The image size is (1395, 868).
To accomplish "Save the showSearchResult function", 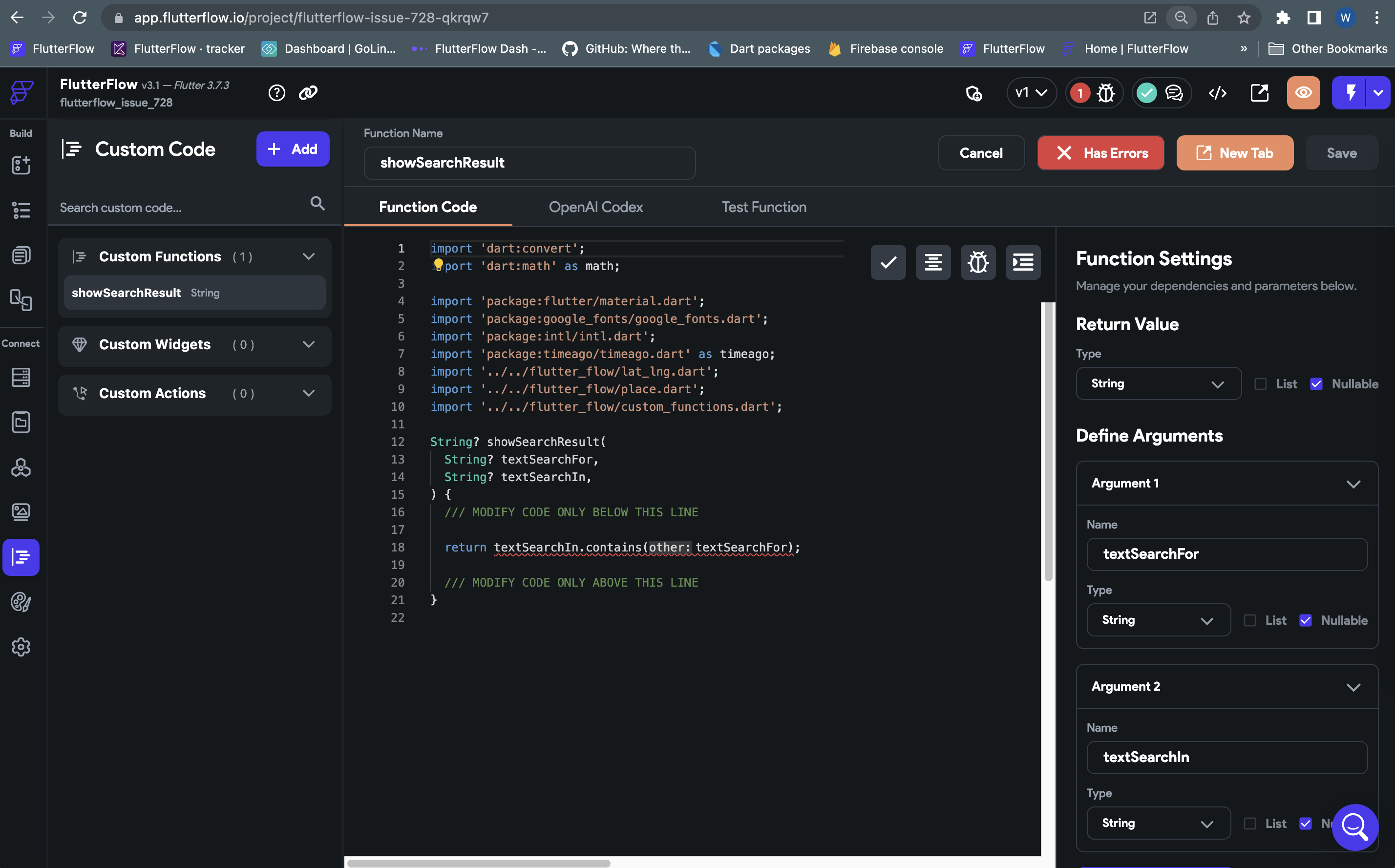I will [x=1342, y=153].
